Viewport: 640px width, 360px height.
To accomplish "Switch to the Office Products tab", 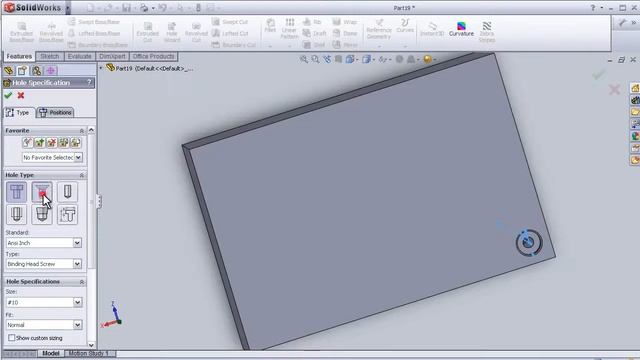I will pyautogui.click(x=153, y=56).
